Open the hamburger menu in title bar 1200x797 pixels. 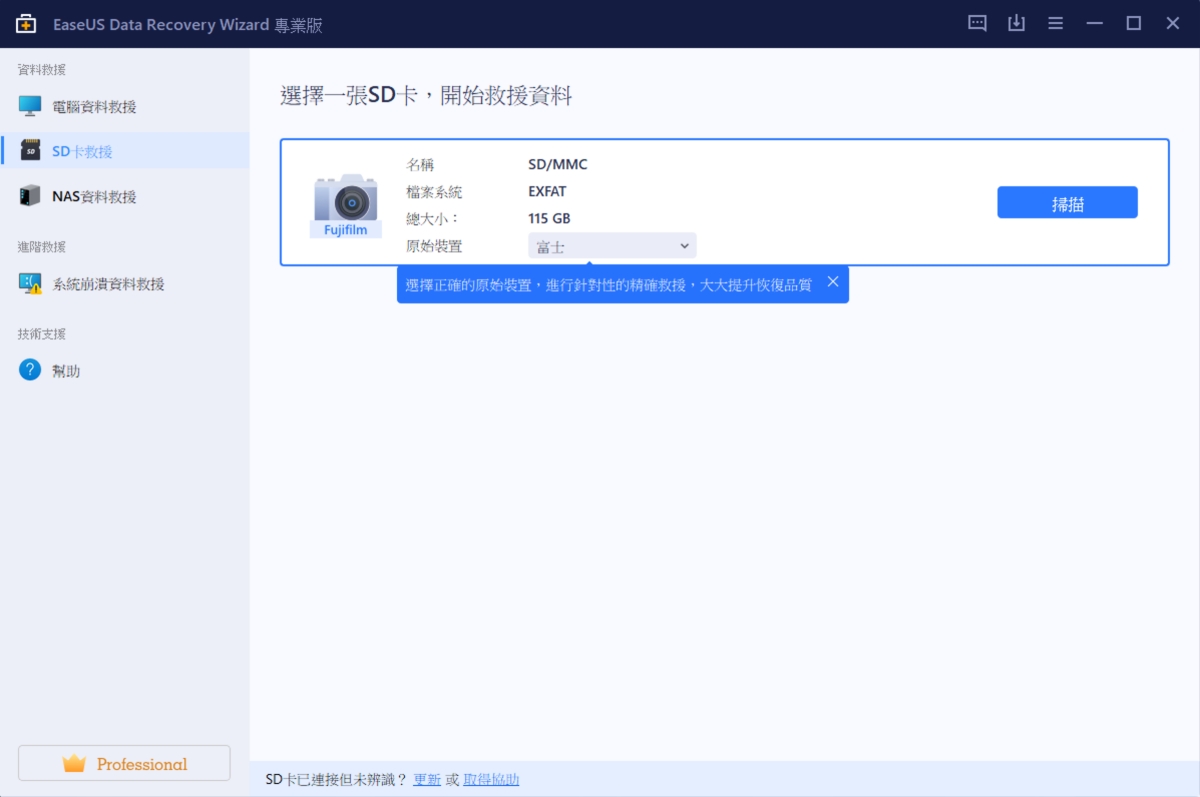[x=1055, y=23]
